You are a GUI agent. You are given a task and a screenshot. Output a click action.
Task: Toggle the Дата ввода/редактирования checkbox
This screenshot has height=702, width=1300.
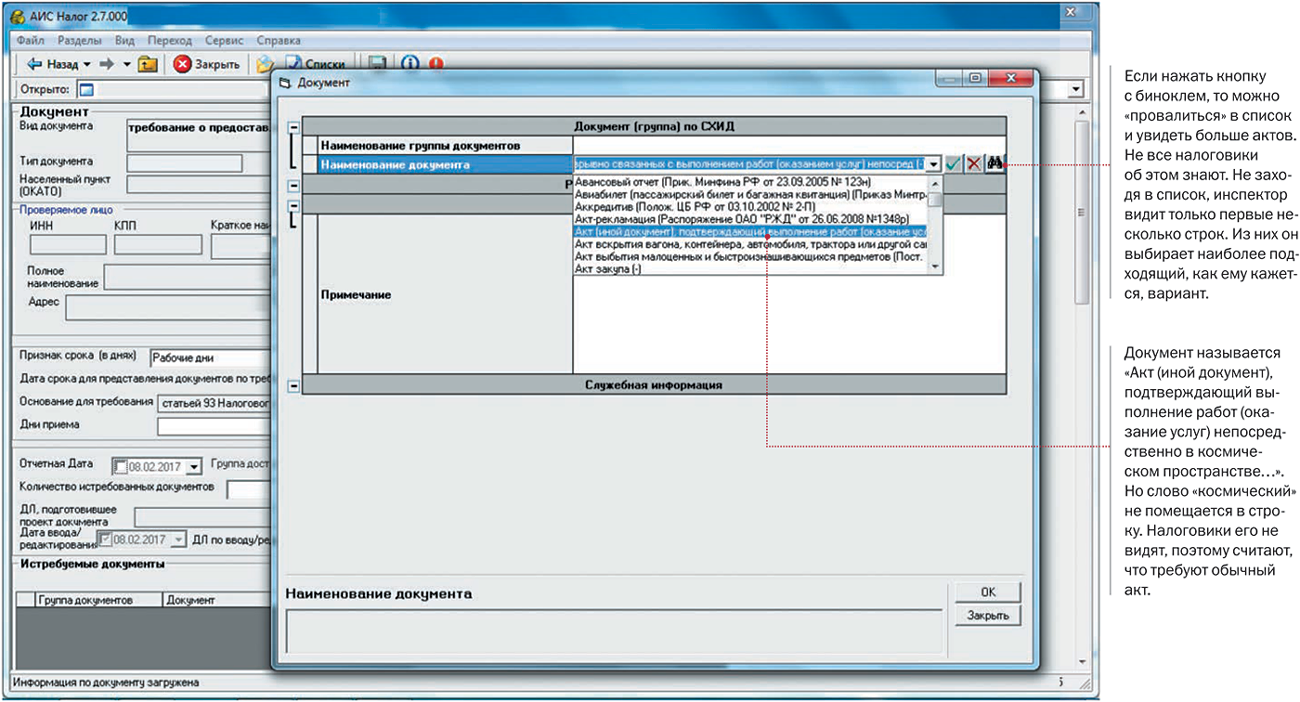pyautogui.click(x=104, y=539)
